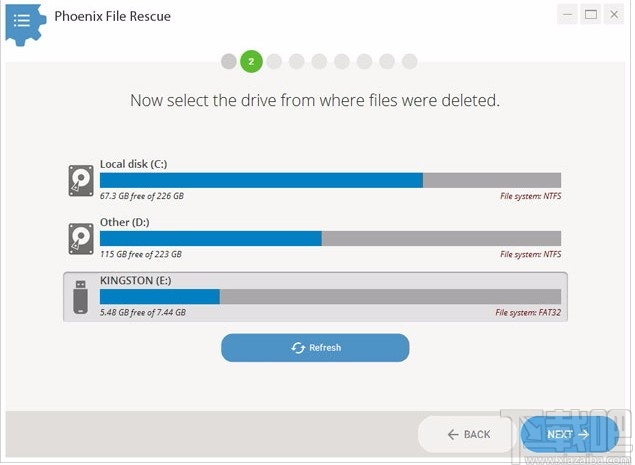Go to wizard step 1 dot
Viewport: 635px width, 465px height.
tap(229, 62)
